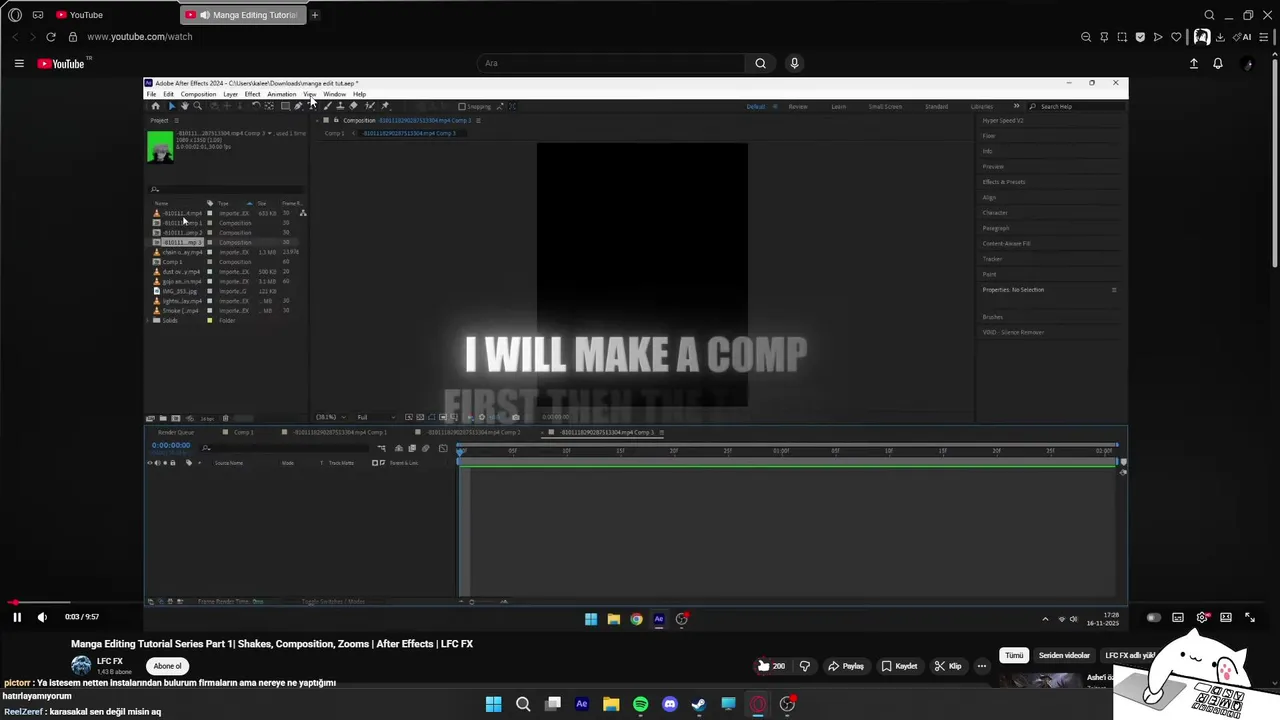This screenshot has width=1280, height=720.
Task: Click the YouTube logo
Action: pos(63,64)
